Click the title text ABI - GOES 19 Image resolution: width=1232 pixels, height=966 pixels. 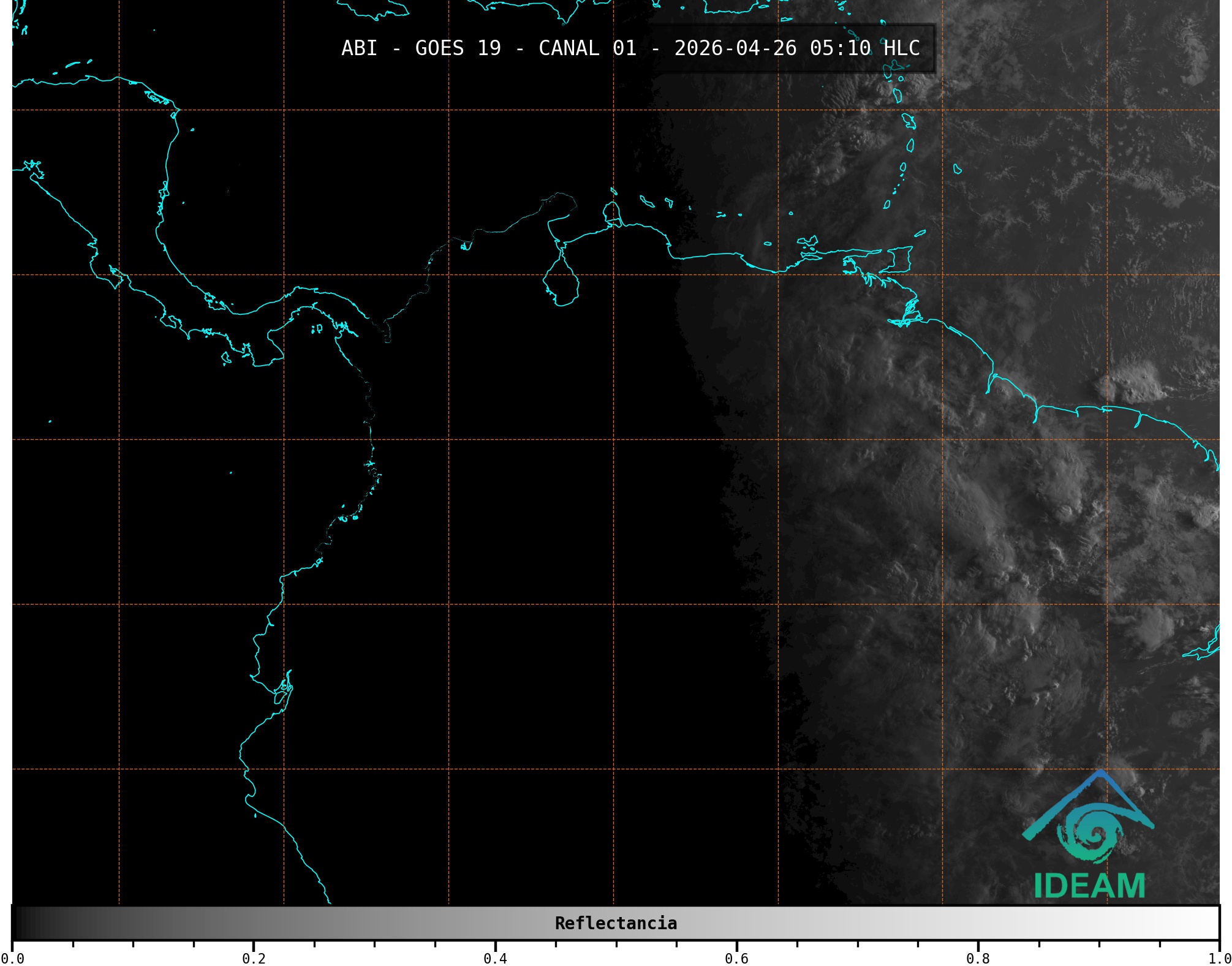(421, 48)
